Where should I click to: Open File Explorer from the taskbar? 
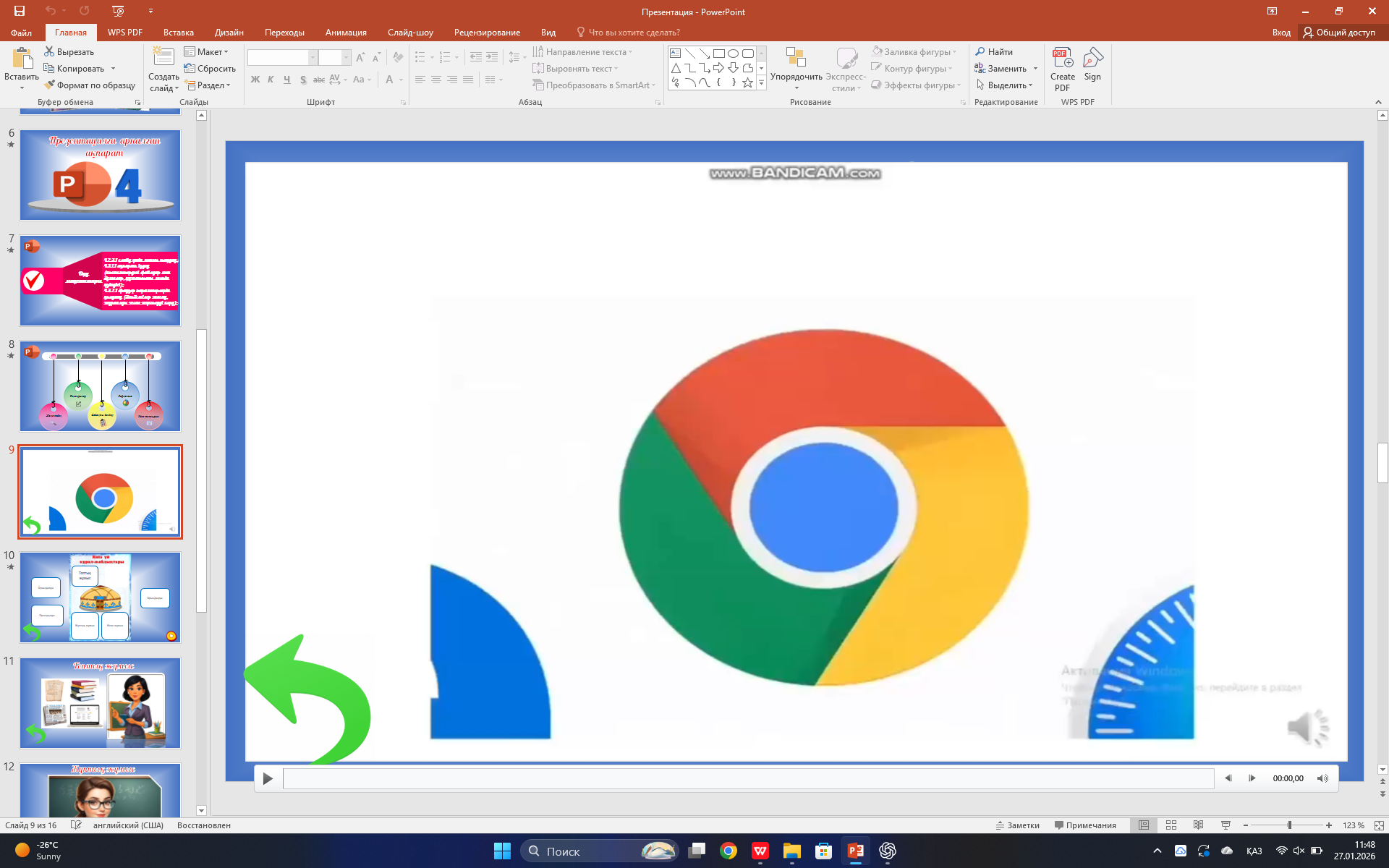792,851
